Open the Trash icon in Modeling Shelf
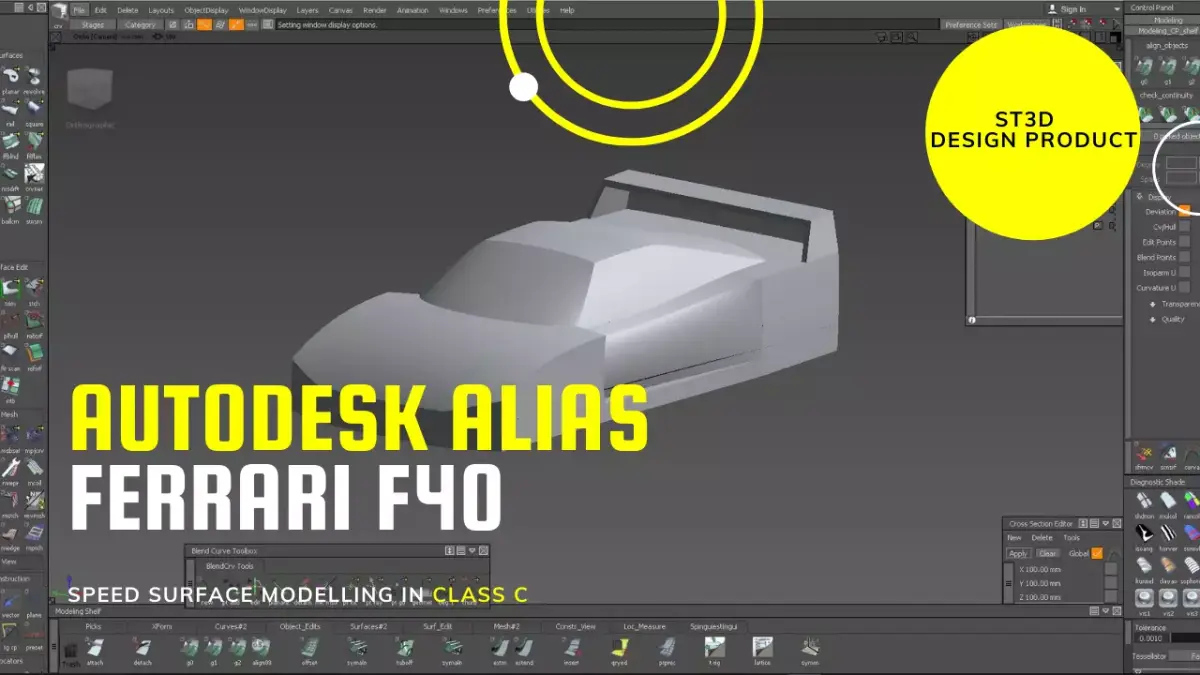Image resolution: width=1200 pixels, height=675 pixels. point(70,652)
